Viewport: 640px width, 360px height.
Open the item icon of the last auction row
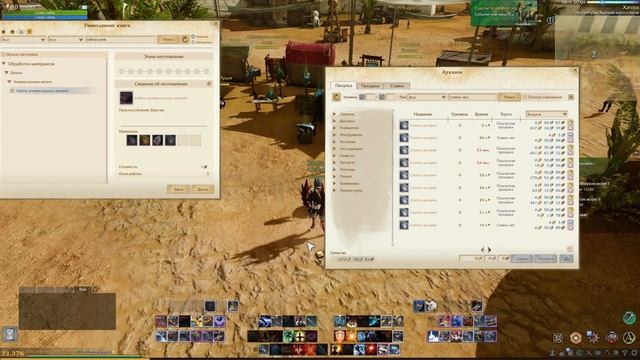(x=404, y=225)
